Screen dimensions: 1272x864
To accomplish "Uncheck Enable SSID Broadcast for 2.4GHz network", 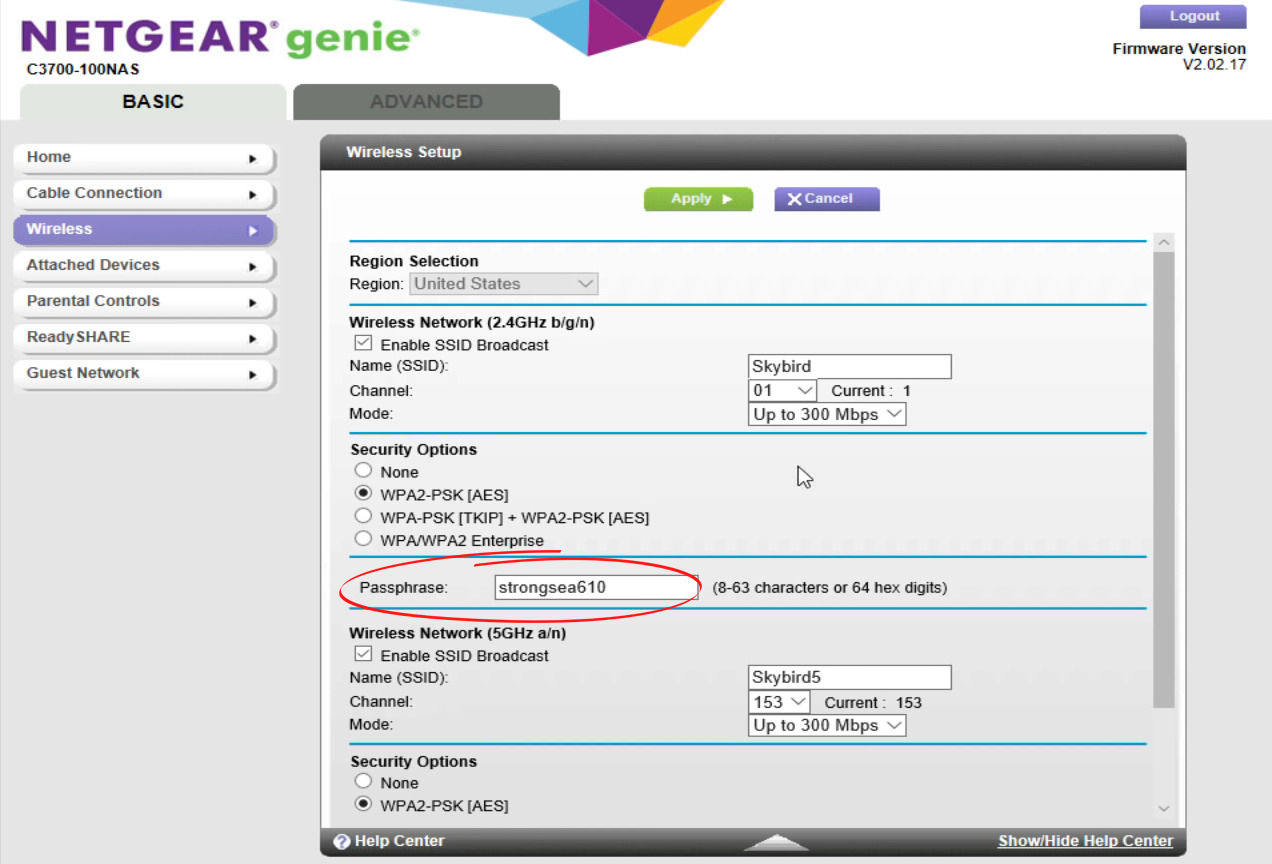I will [x=361, y=344].
